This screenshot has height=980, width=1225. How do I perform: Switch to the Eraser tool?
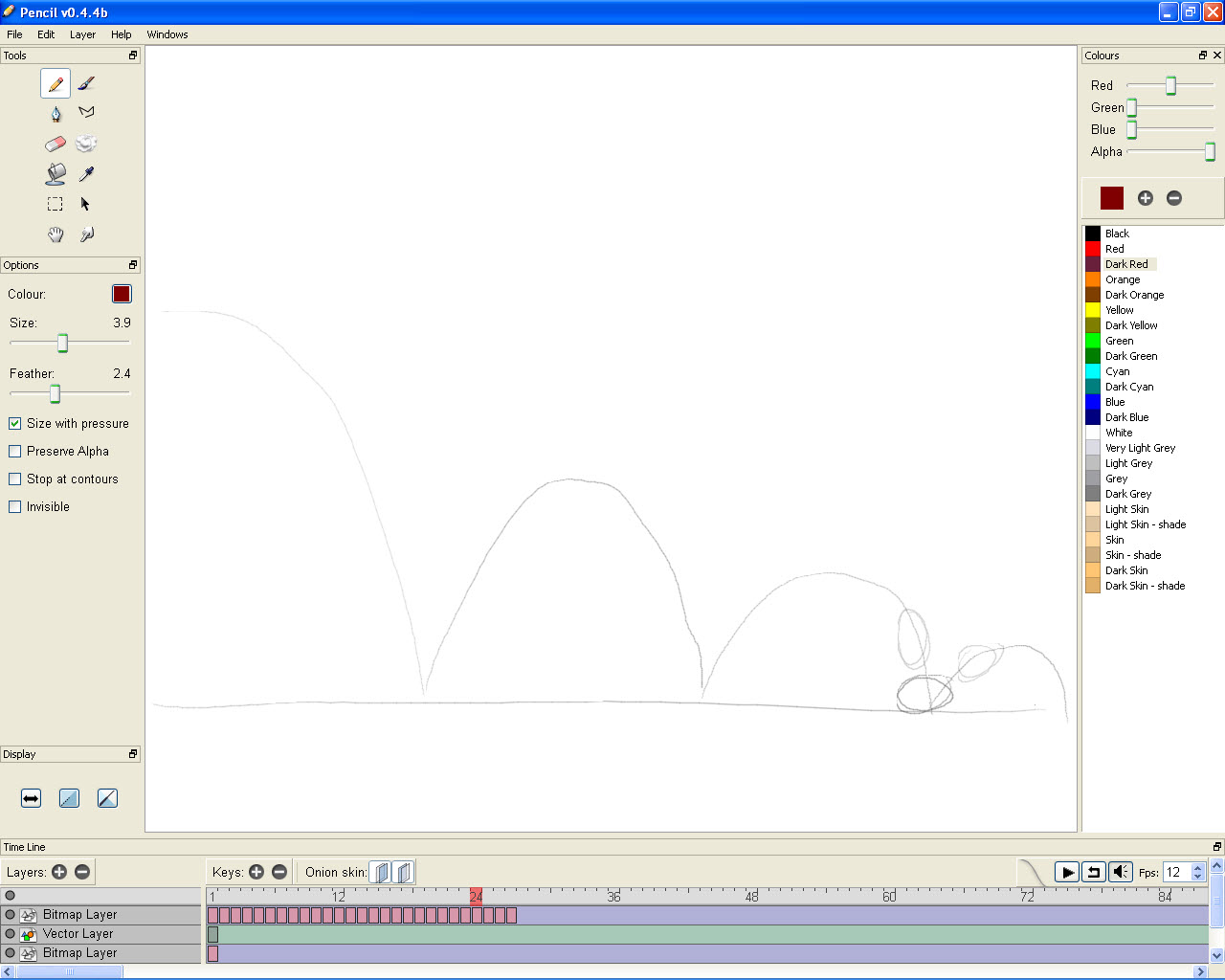(x=55, y=143)
